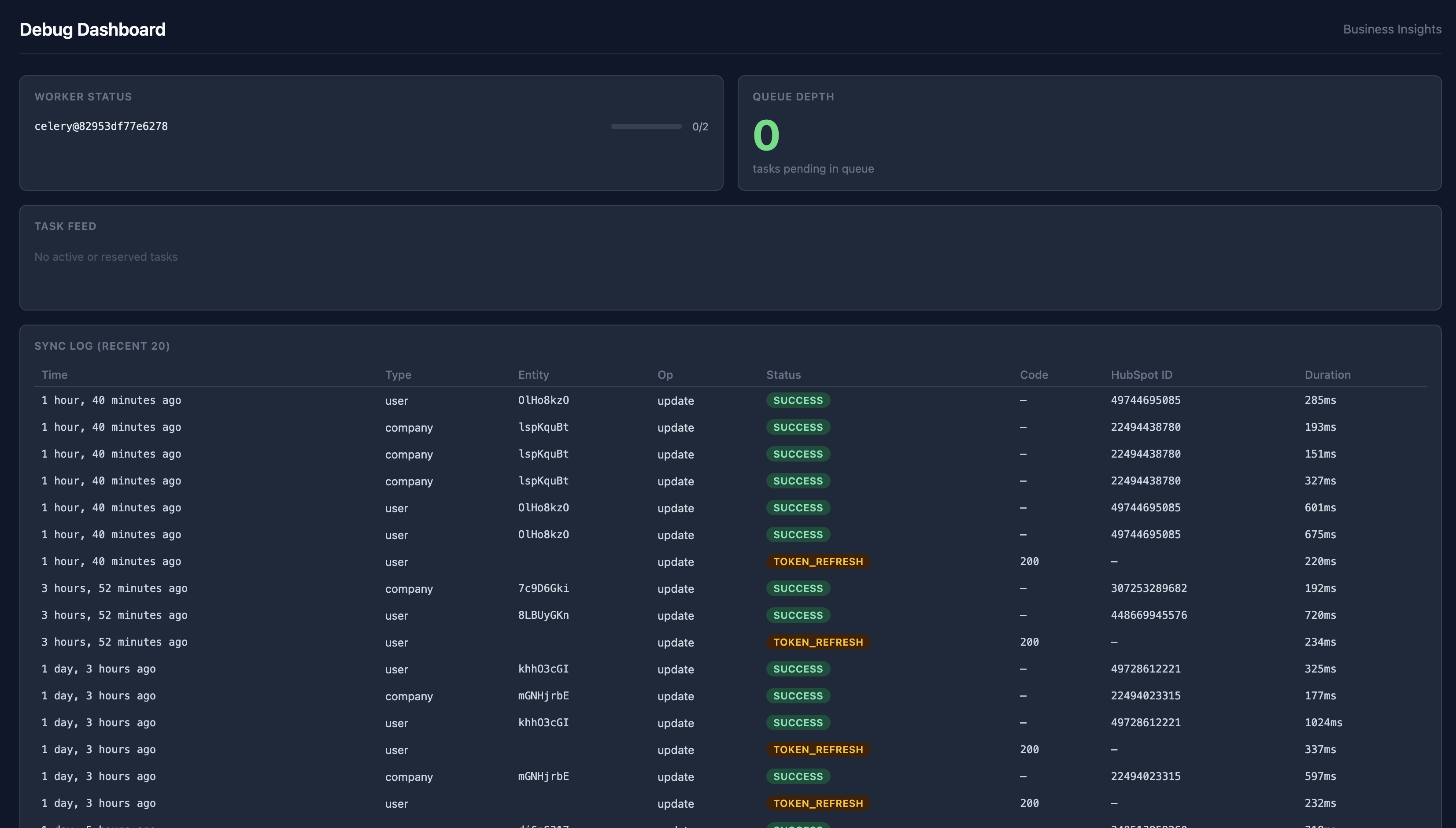Open the Business Insights page
1456x828 pixels.
click(x=1392, y=29)
